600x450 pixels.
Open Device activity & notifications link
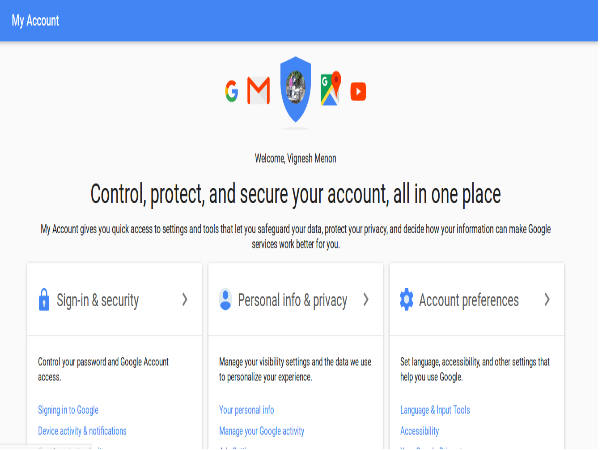pos(82,431)
